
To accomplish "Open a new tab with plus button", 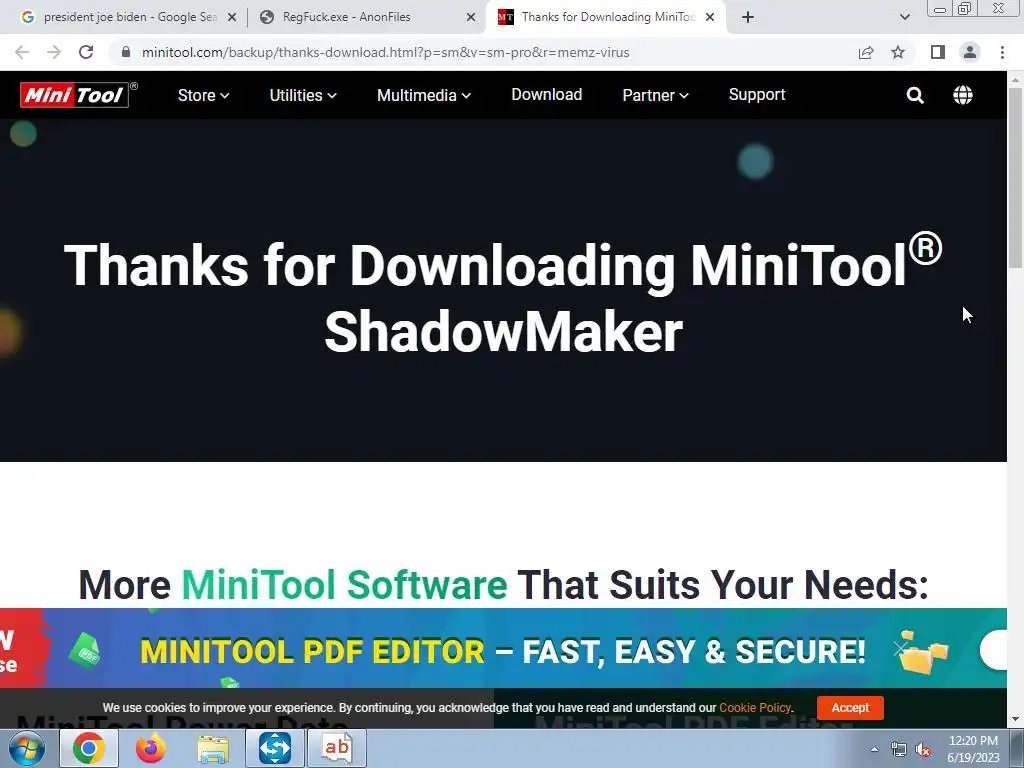I will (748, 18).
